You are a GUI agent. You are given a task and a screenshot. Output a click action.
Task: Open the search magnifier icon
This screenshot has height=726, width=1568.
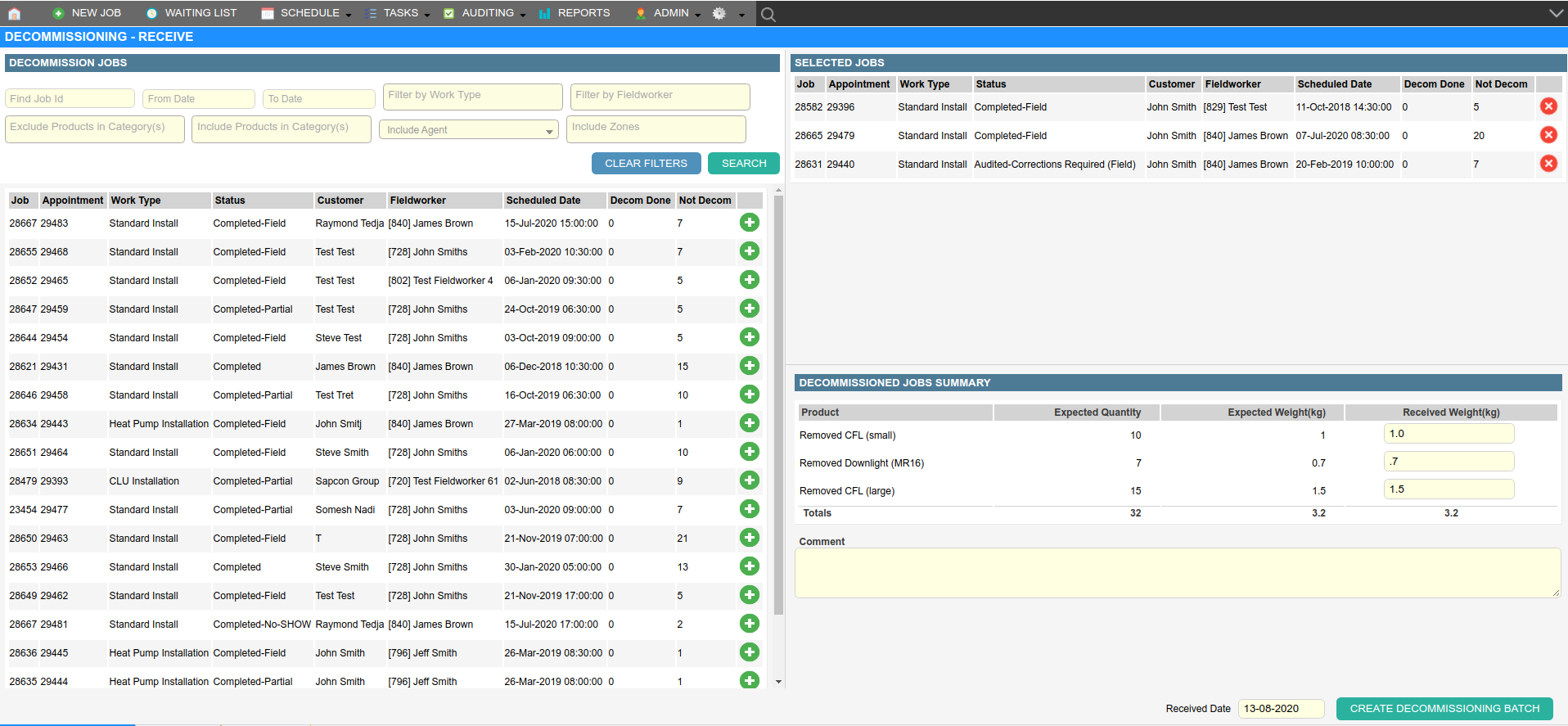coord(768,14)
